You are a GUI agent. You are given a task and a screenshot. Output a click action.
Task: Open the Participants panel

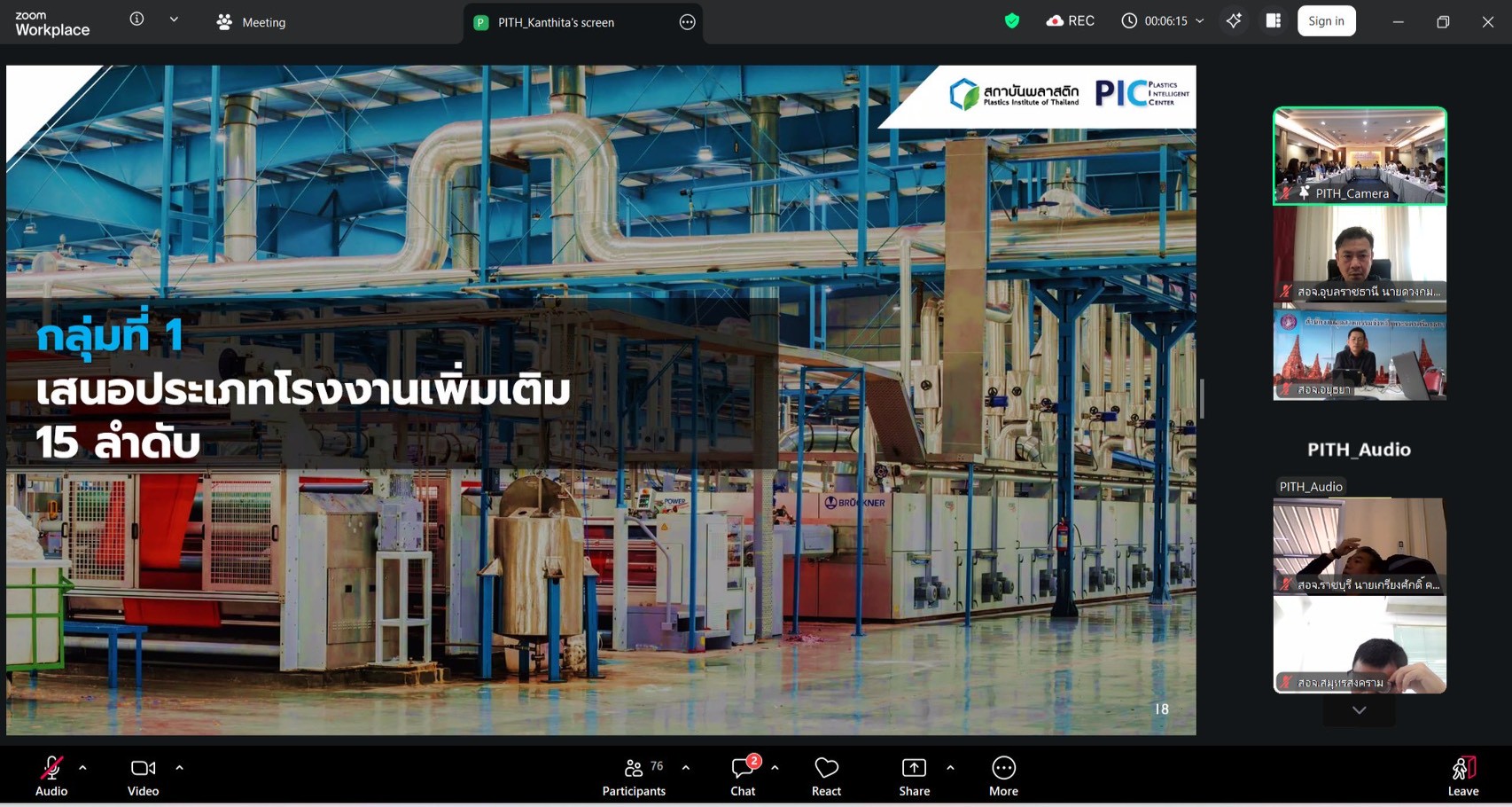click(x=634, y=776)
